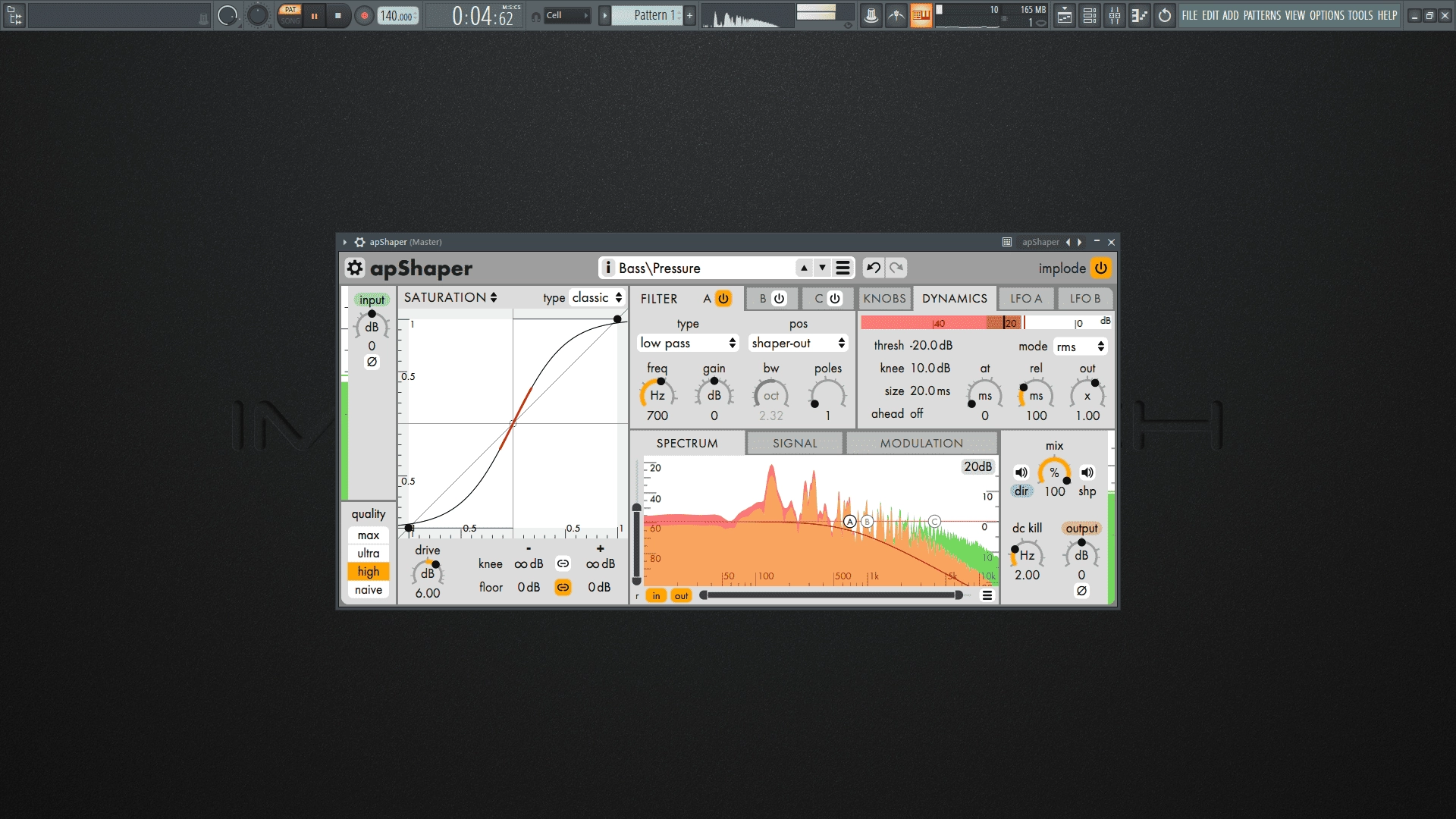1456x819 pixels.
Task: Click the record button
Action: 365,15
